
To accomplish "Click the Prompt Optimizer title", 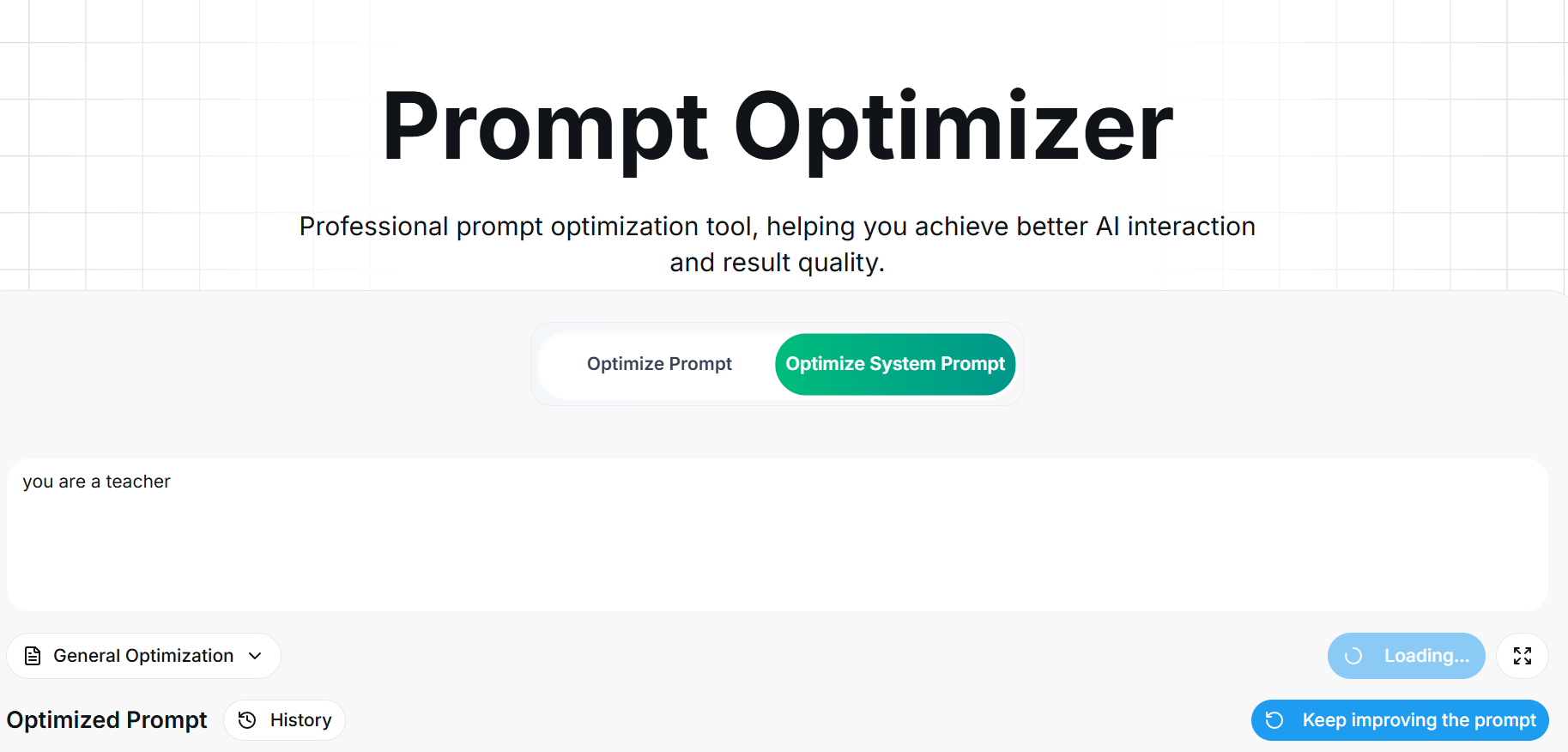I will [778, 125].
